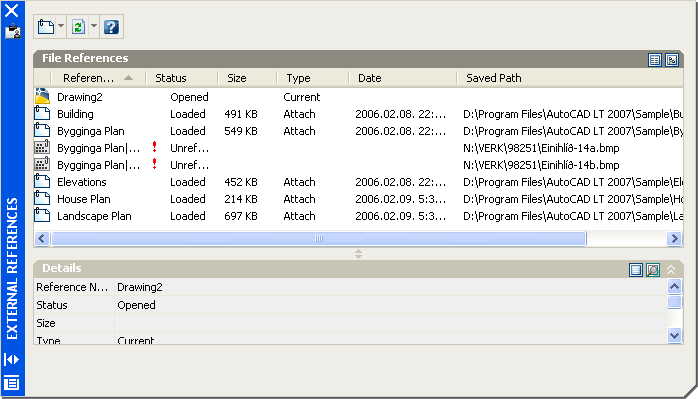Sort by Saved Path column header
This screenshot has width=698, height=399.
(570, 78)
